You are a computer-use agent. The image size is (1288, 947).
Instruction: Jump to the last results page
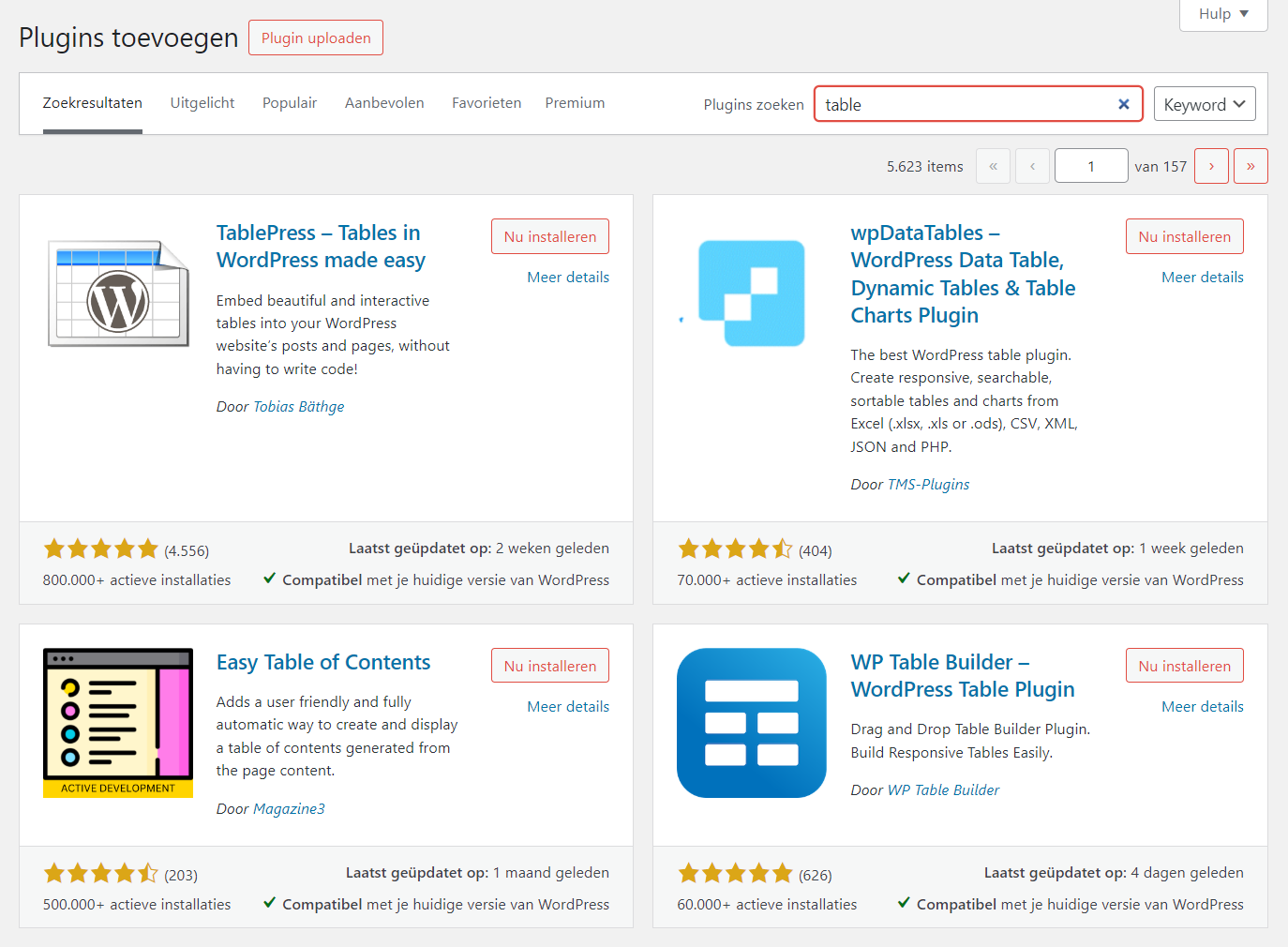1251,166
